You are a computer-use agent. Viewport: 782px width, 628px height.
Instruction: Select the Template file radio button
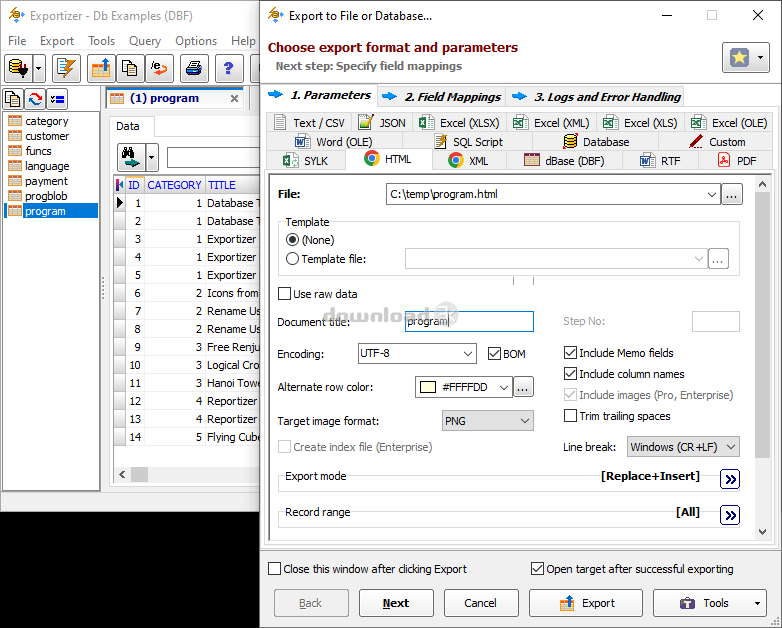click(292, 259)
